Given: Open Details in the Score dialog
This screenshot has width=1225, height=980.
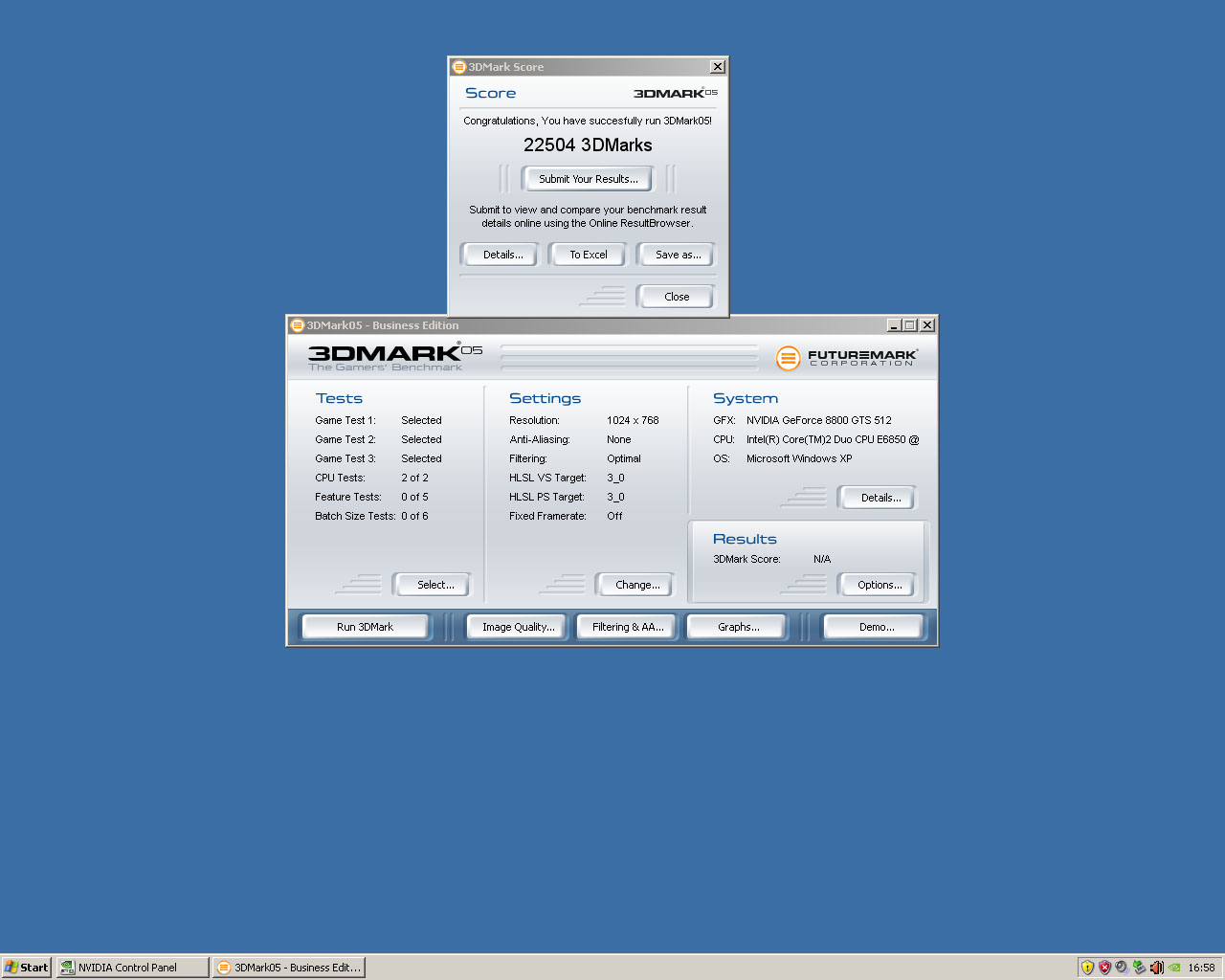Looking at the screenshot, I should click(502, 255).
